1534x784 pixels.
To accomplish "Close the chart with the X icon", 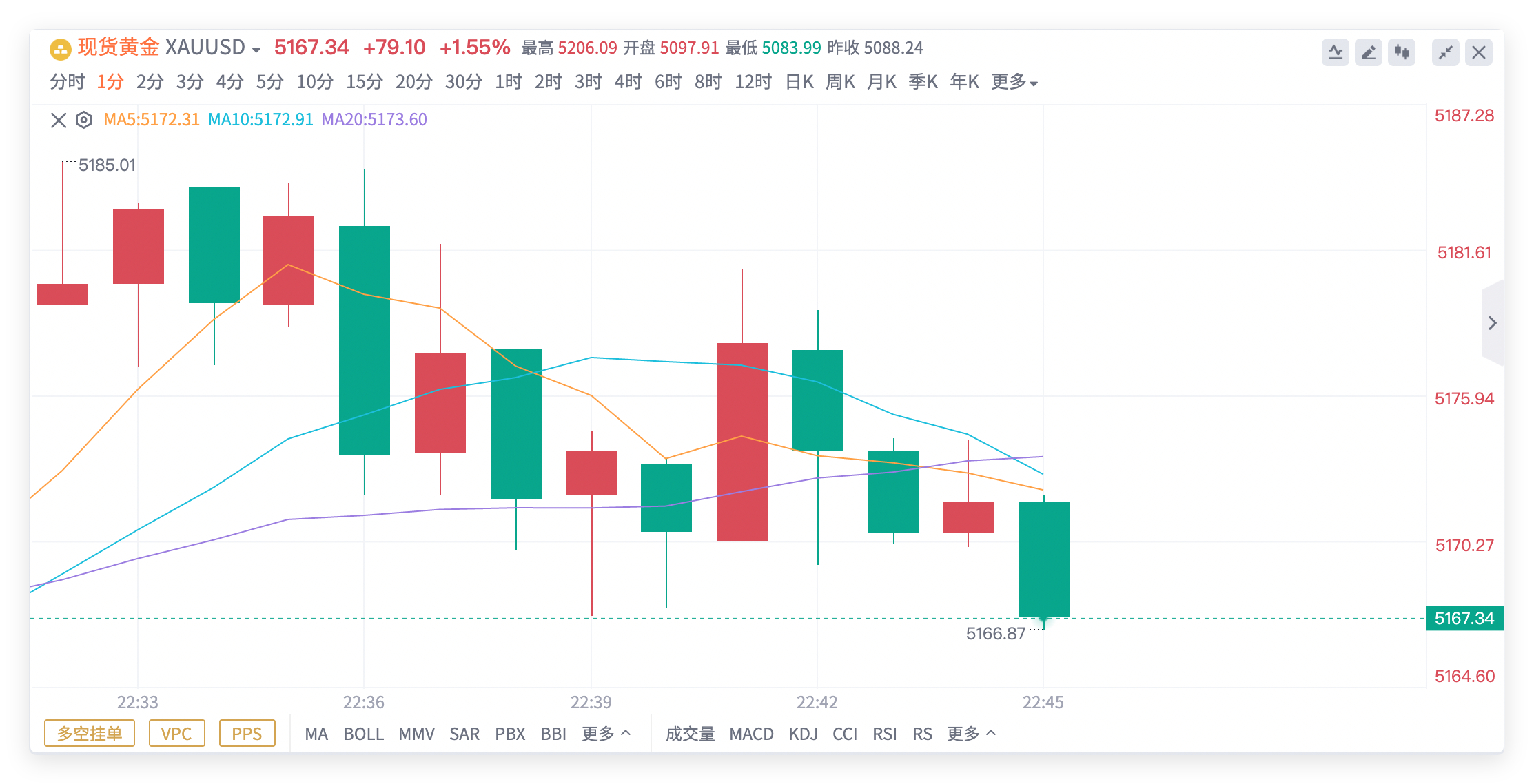I will [x=1478, y=51].
